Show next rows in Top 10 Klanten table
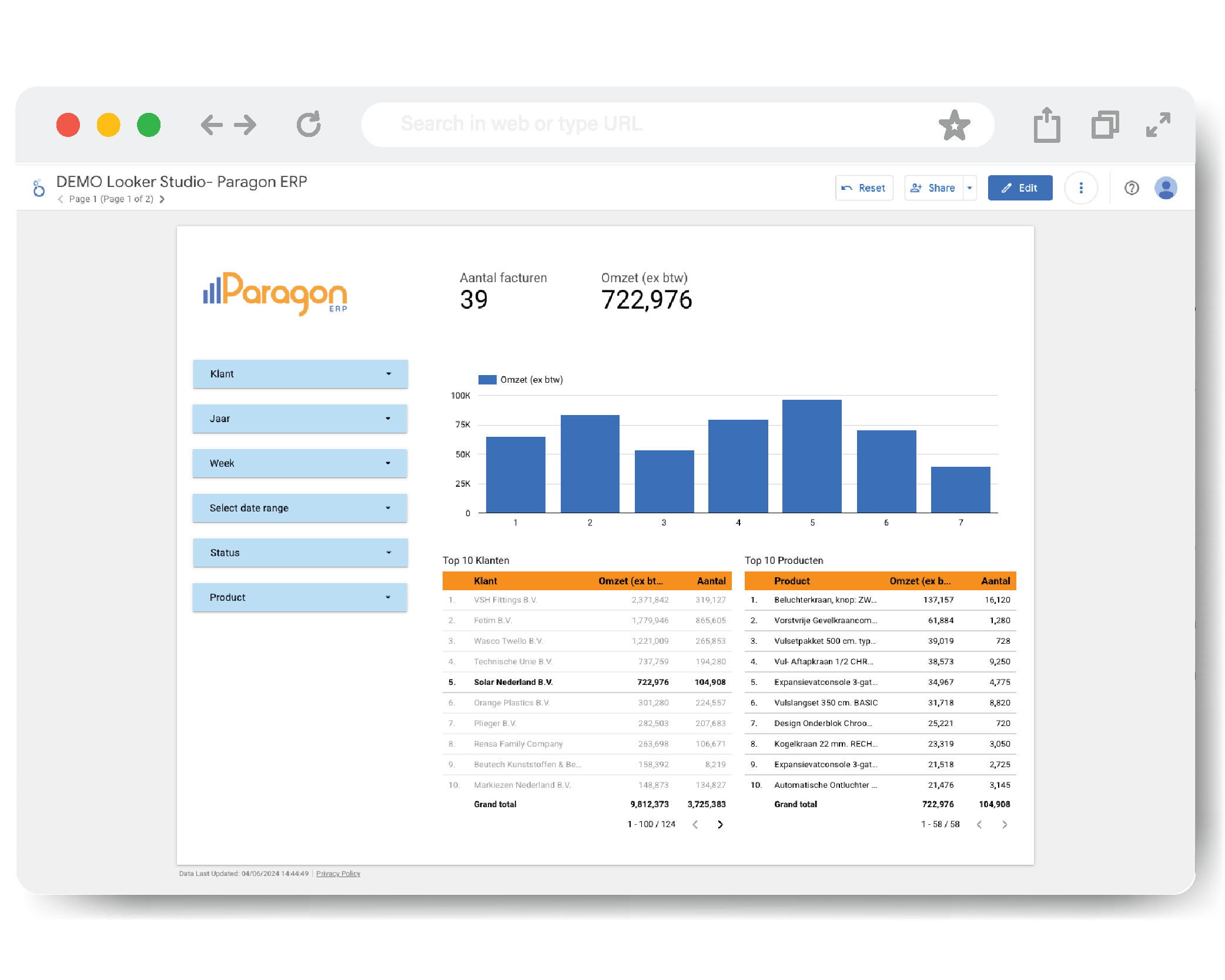Screen dimensions: 1225x980 [x=720, y=824]
